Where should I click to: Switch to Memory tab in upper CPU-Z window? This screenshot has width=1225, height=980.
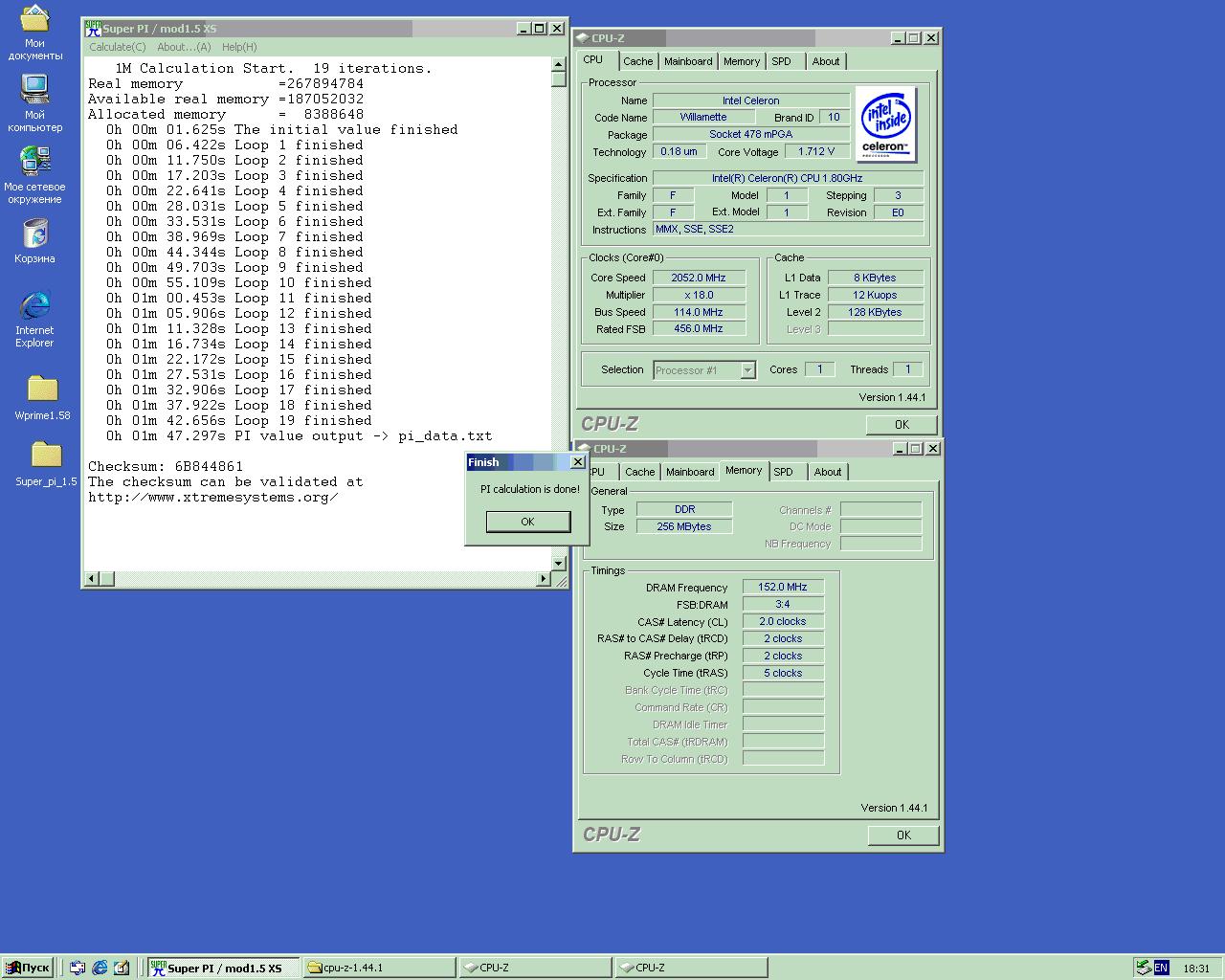742,61
